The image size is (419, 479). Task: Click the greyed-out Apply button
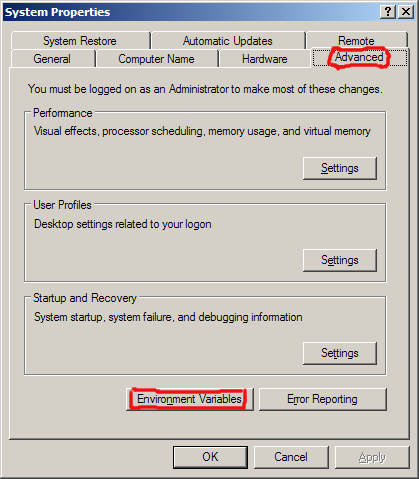[x=372, y=457]
